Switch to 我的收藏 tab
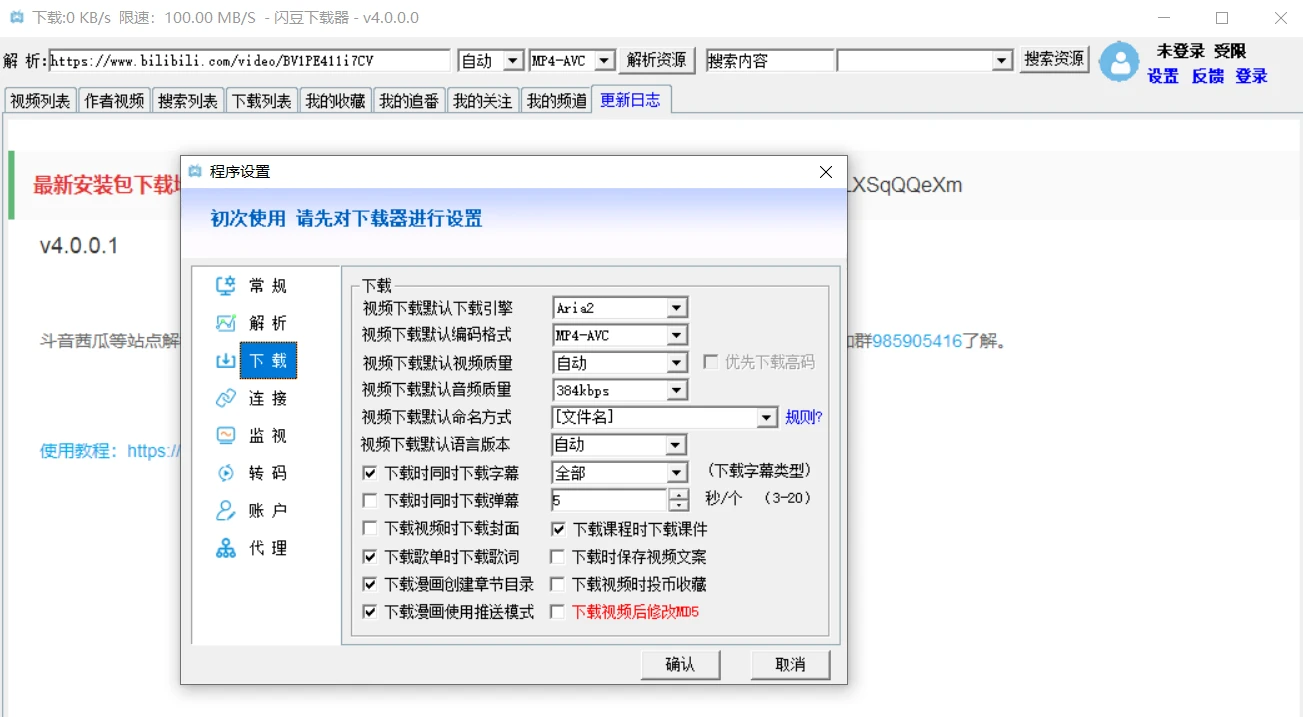The width and height of the screenshot is (1303, 717). 335,101
